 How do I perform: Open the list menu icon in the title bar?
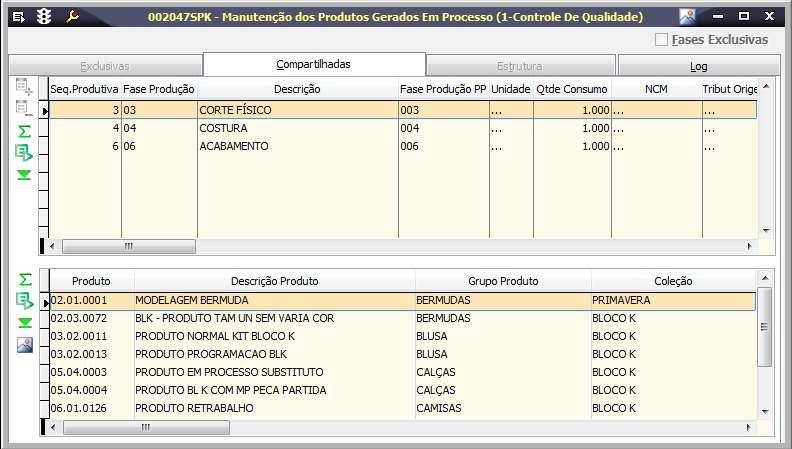[18, 16]
